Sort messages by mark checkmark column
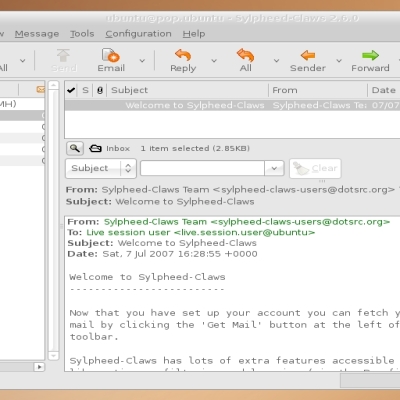 coord(71,90)
